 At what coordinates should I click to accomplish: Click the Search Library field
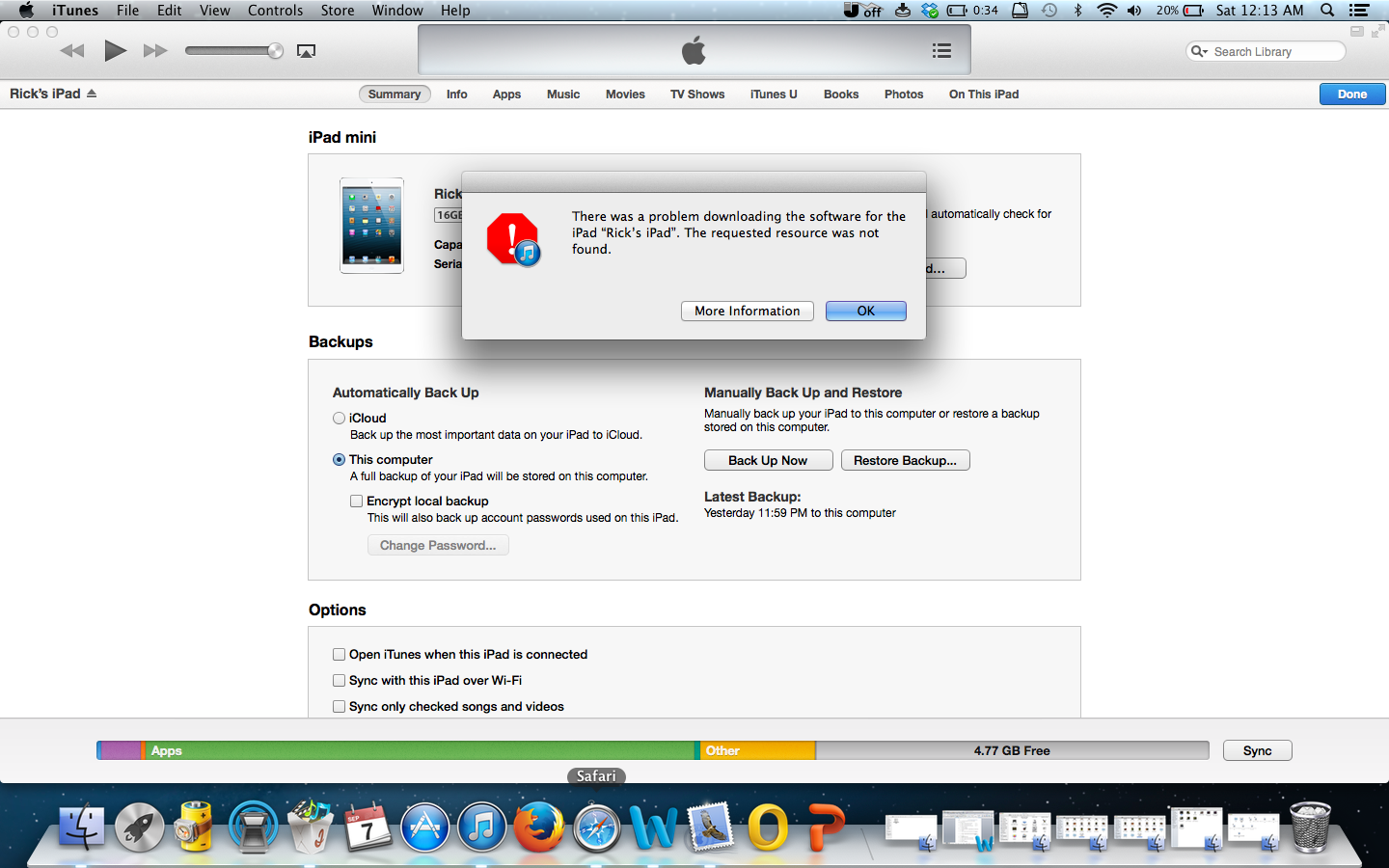[1266, 51]
